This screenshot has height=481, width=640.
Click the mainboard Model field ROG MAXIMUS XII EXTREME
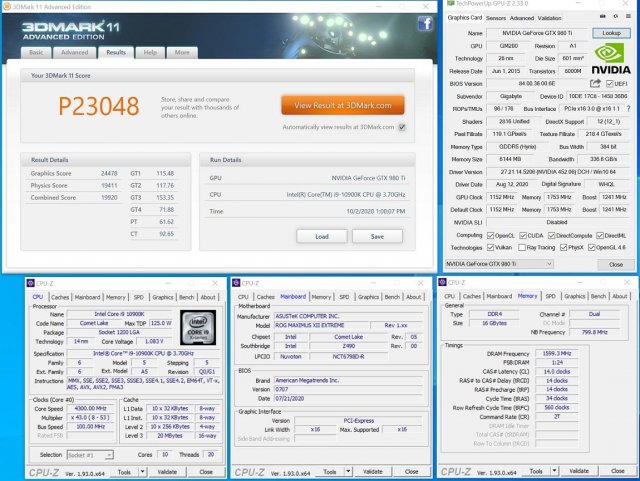320,325
